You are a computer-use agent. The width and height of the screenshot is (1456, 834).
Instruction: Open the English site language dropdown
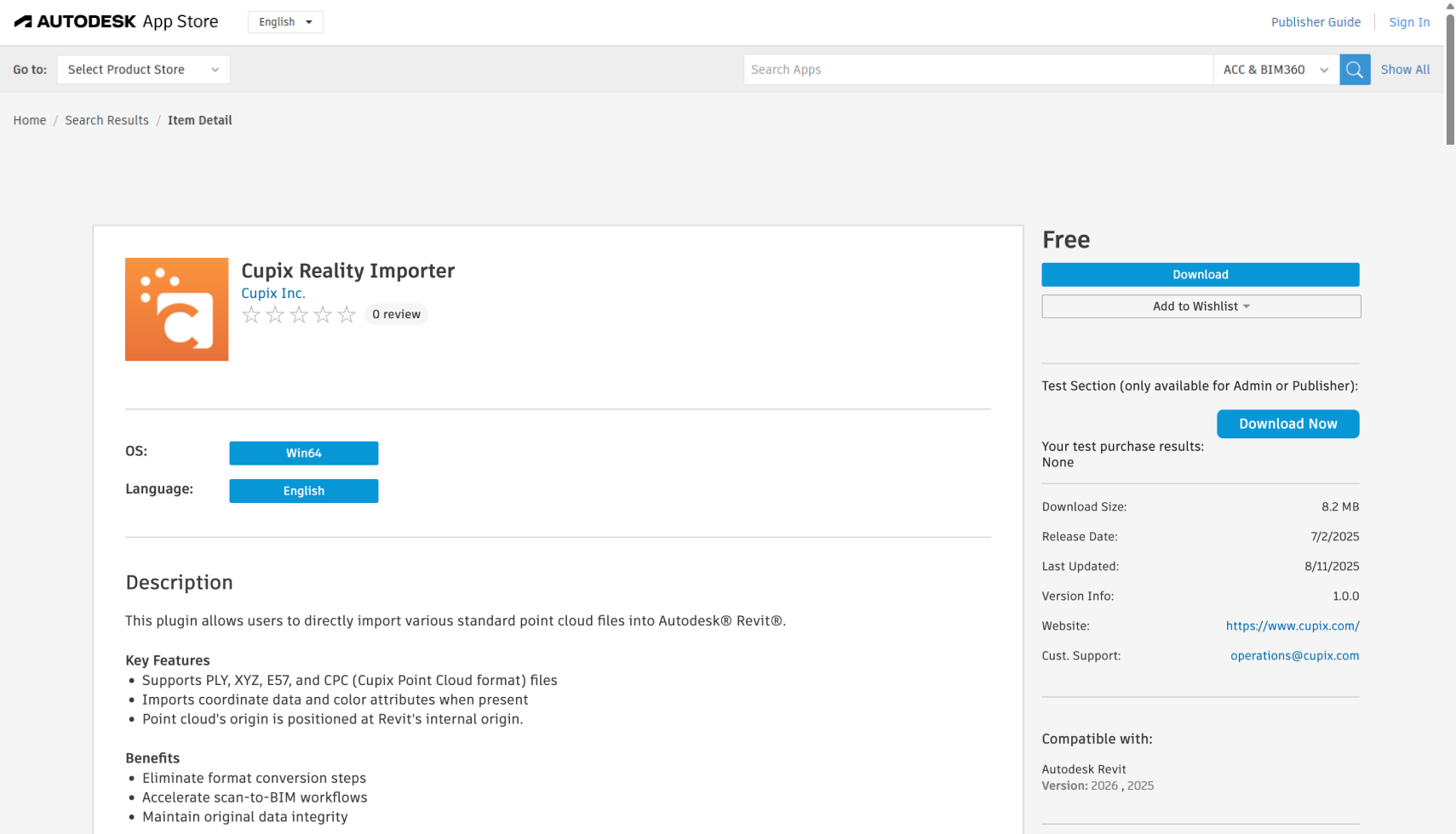tap(284, 21)
